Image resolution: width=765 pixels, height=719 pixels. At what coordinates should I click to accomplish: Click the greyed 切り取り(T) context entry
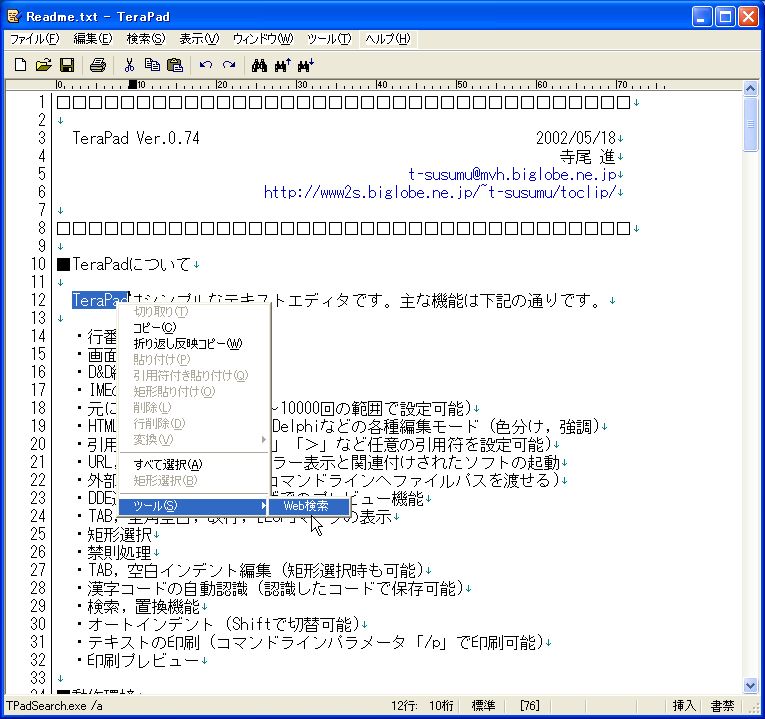(194, 311)
